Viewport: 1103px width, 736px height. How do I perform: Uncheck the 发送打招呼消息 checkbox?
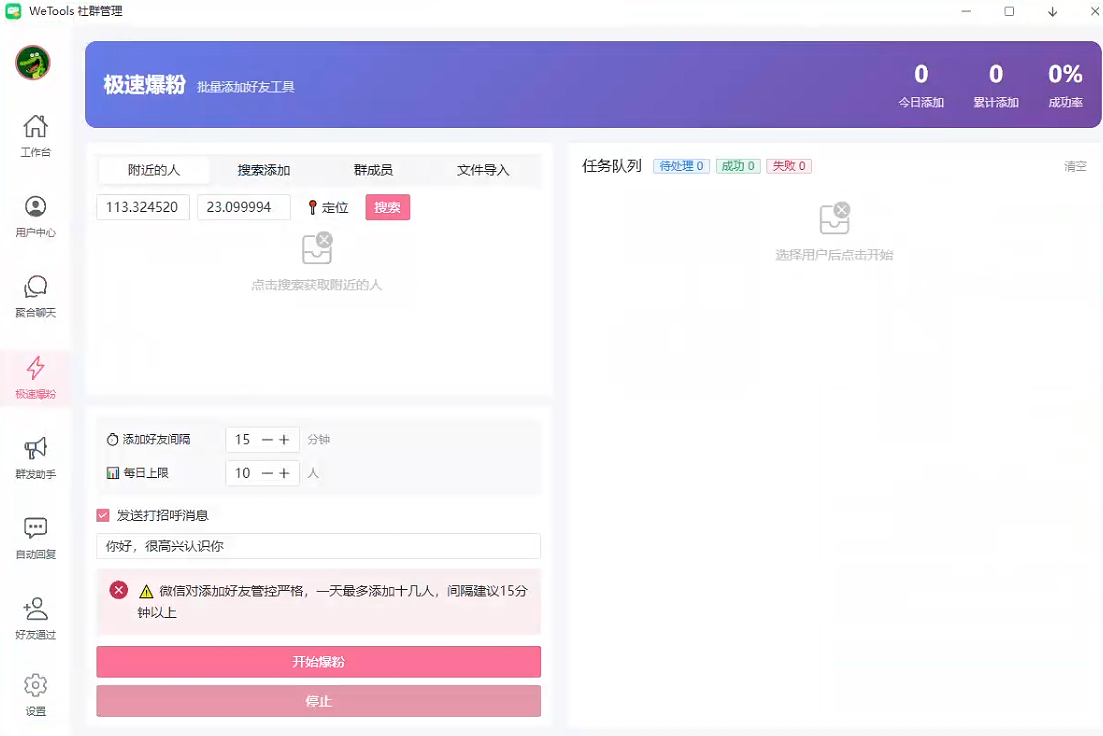pos(103,515)
